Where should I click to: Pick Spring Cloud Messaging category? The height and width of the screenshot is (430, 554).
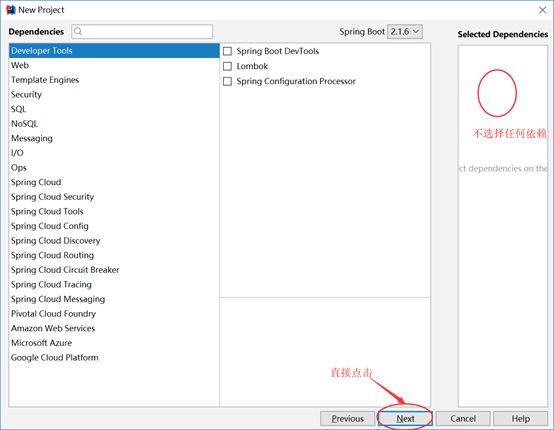point(114,299)
